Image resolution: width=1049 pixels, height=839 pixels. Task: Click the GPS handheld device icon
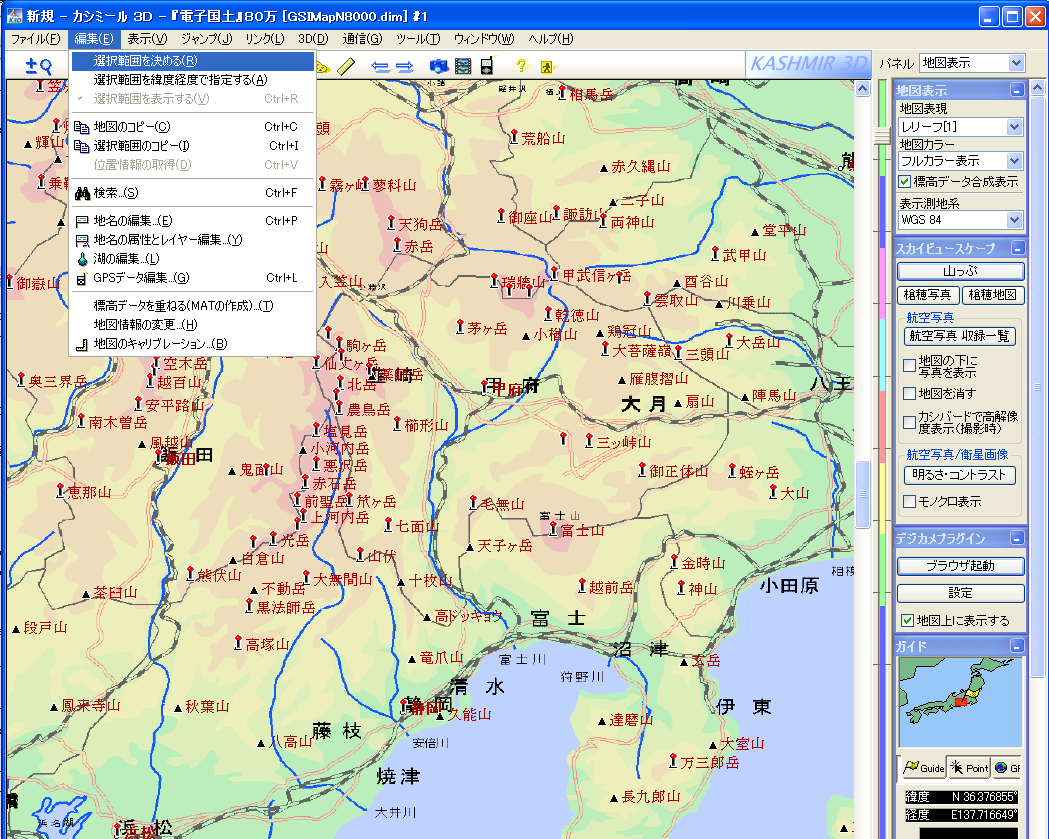point(486,66)
